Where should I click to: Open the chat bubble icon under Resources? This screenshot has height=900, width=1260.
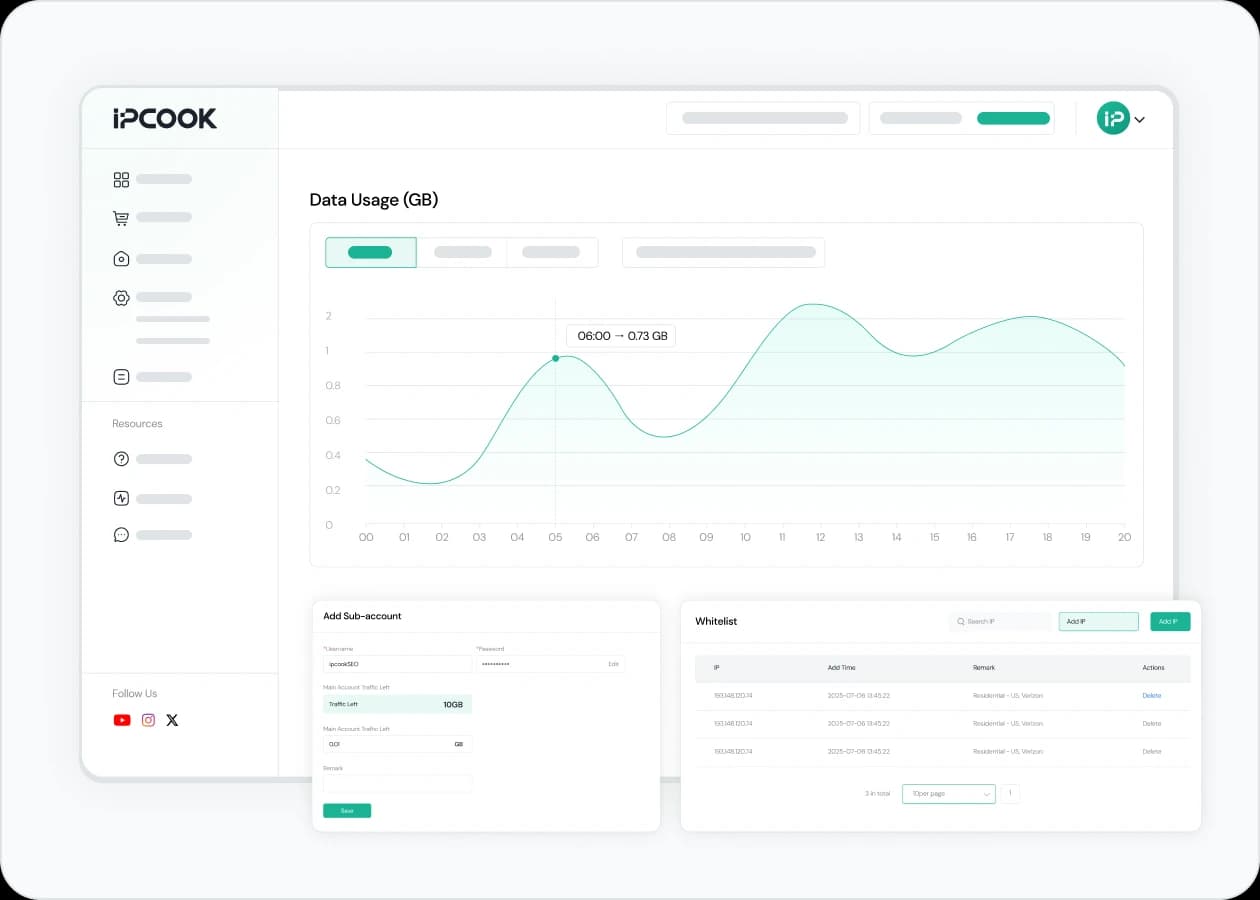[121, 534]
